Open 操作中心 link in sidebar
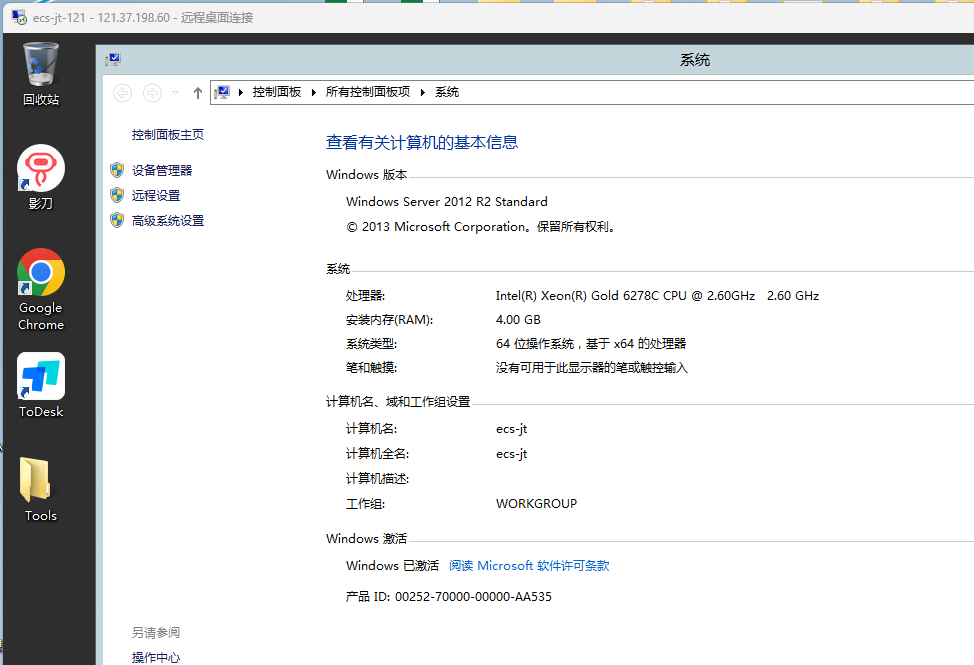 pyautogui.click(x=155, y=657)
